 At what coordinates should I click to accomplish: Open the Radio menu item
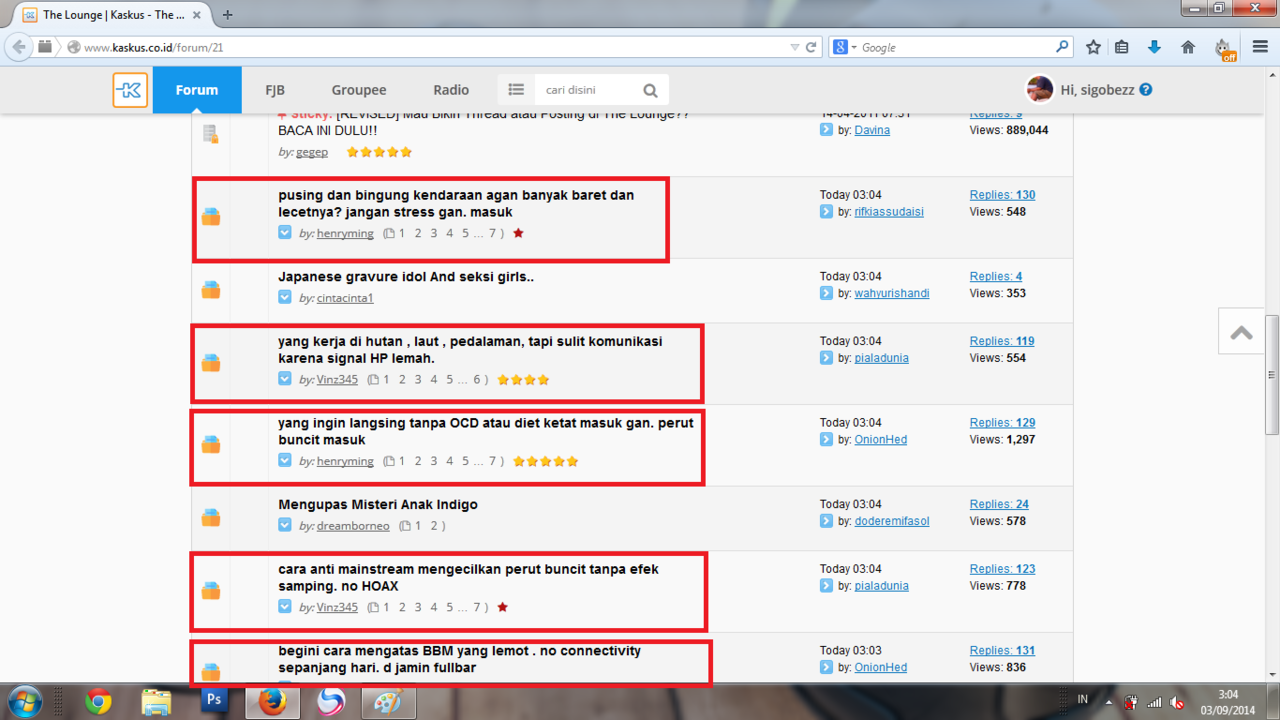click(451, 90)
